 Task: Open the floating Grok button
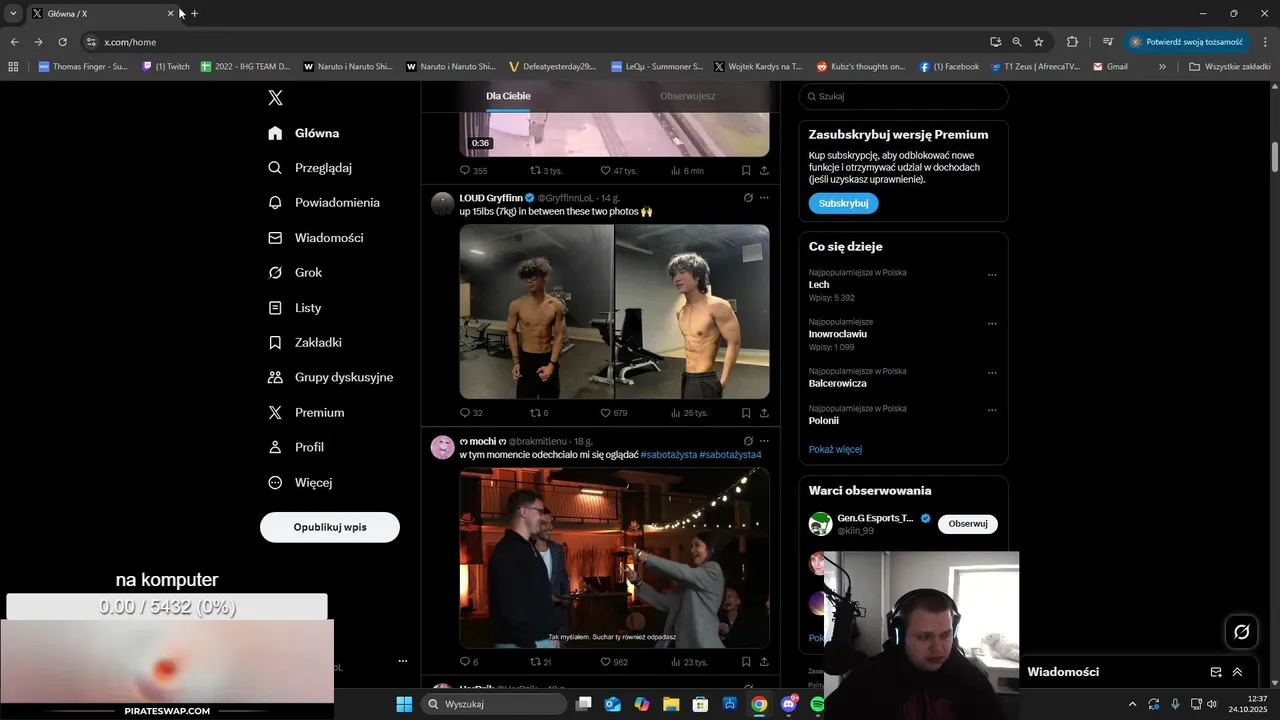(x=1242, y=632)
